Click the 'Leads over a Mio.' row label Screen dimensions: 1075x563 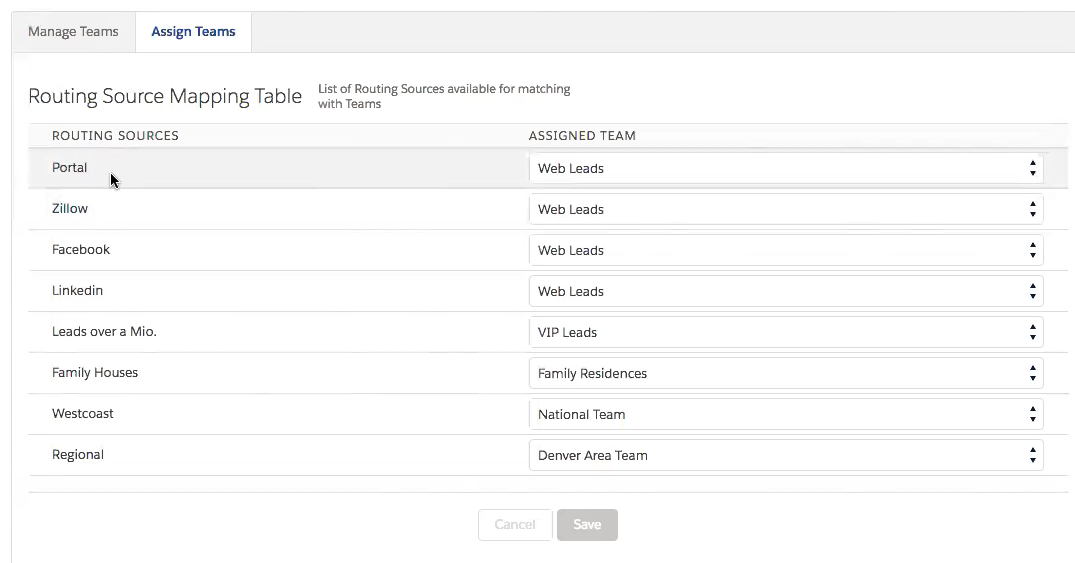tap(104, 332)
